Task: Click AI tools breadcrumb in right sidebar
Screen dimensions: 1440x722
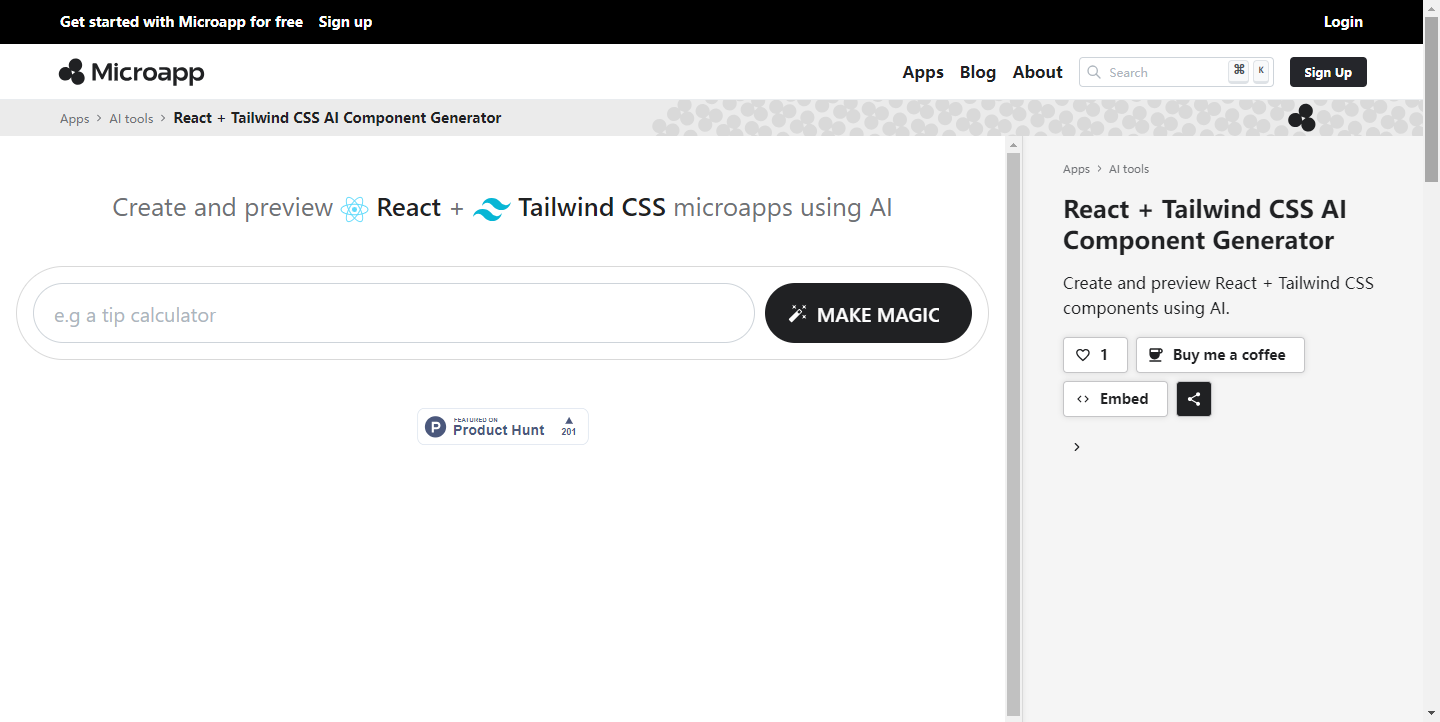Action: pyautogui.click(x=1129, y=169)
